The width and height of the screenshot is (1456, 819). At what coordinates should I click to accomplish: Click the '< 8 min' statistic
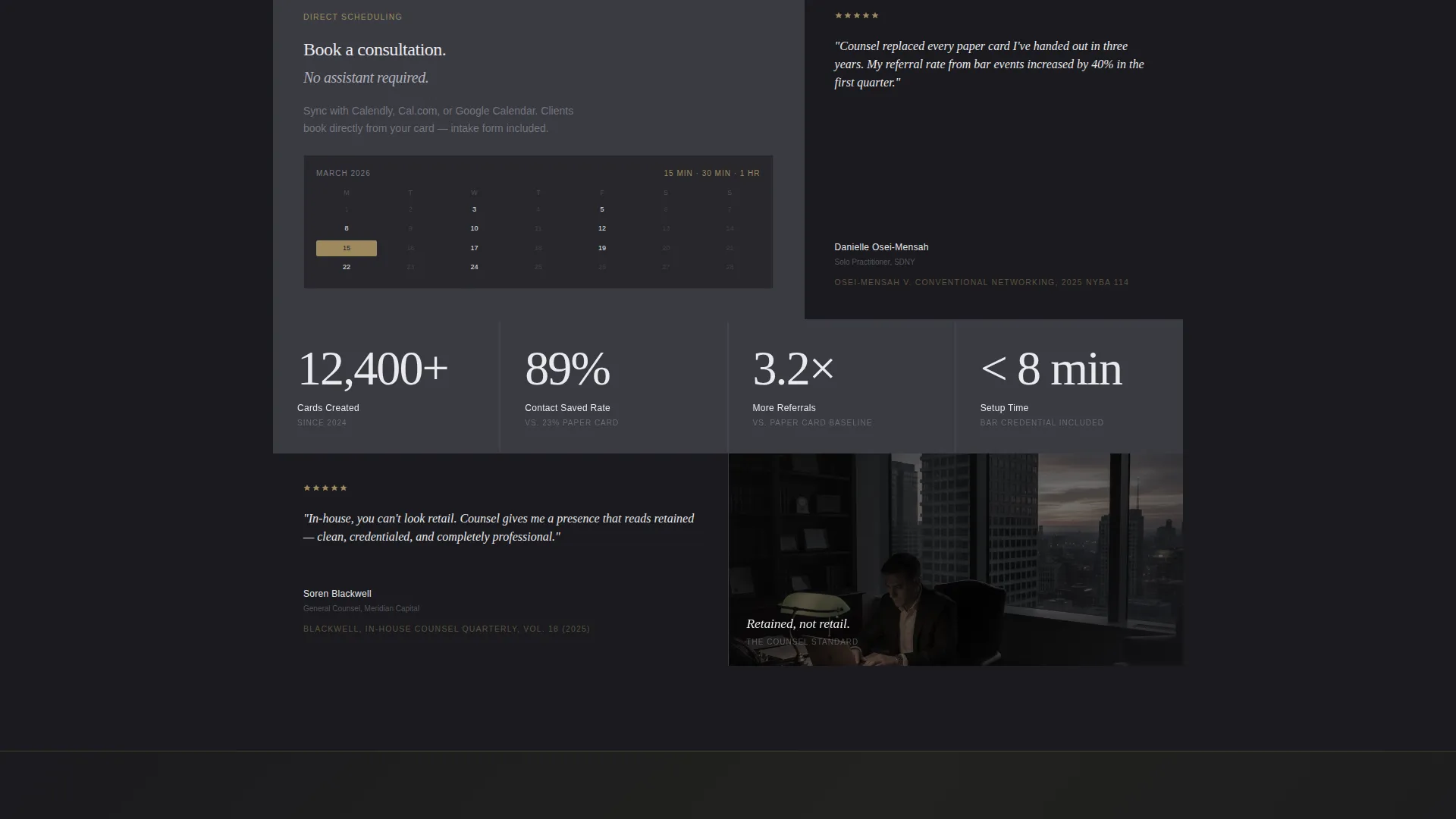(1051, 369)
